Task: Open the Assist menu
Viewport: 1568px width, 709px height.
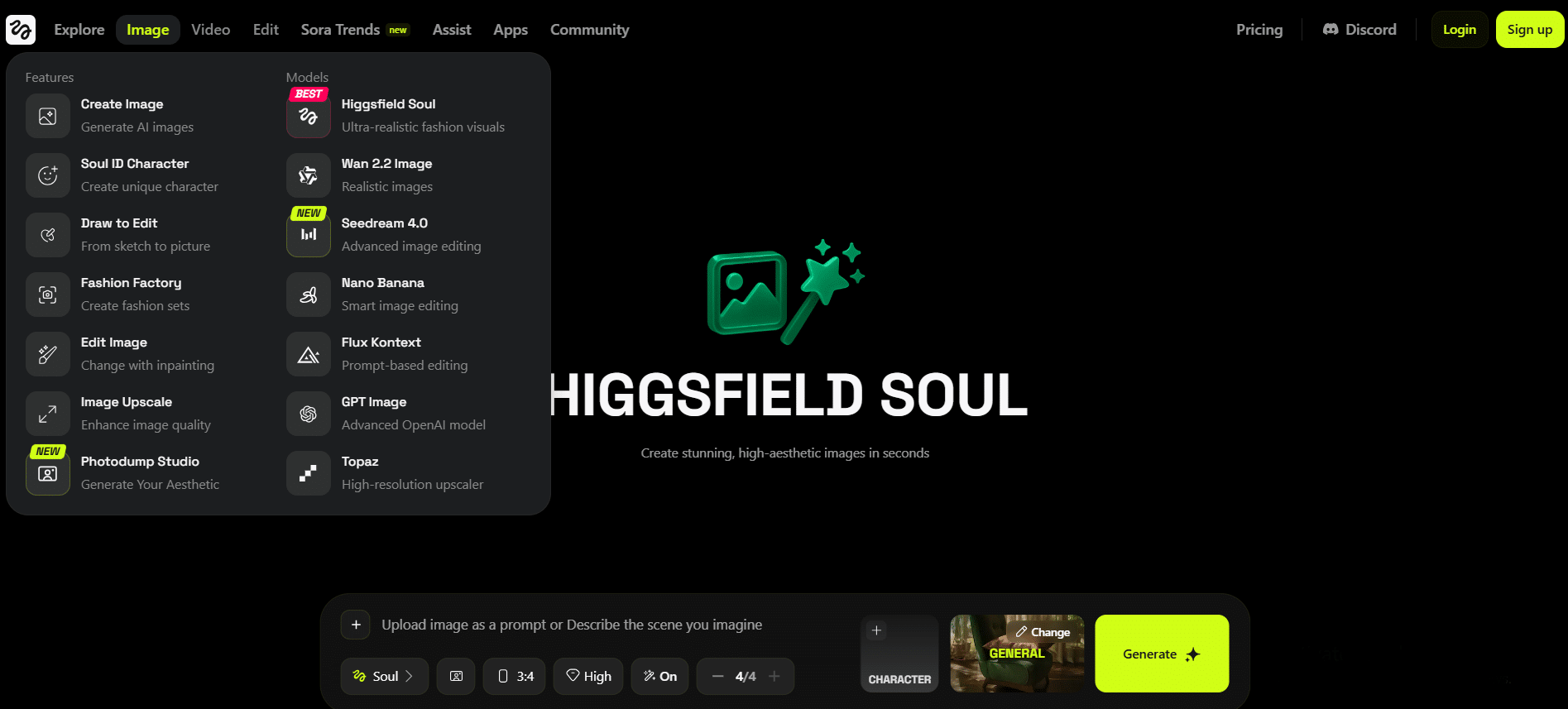Action: [x=452, y=30]
